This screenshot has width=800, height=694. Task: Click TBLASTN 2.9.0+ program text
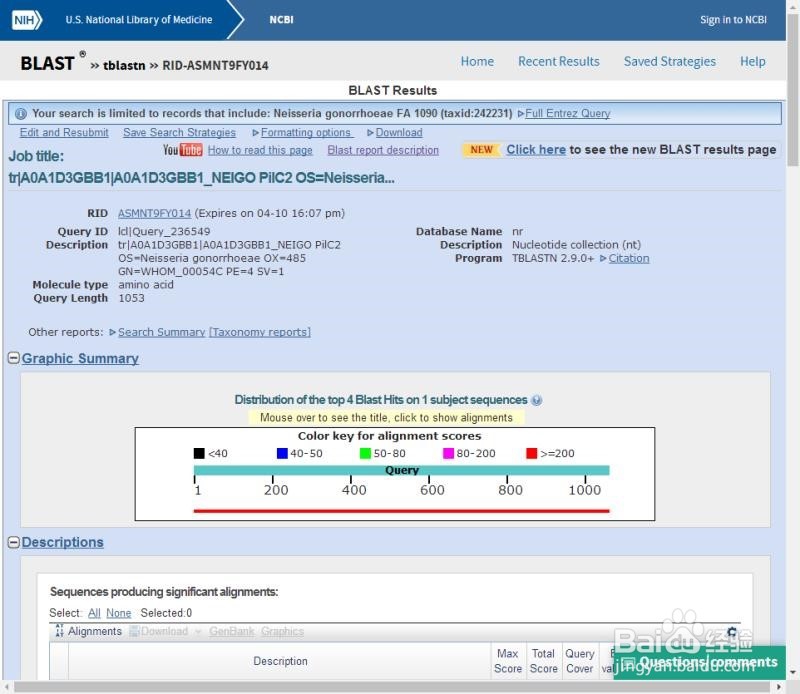pos(553,258)
